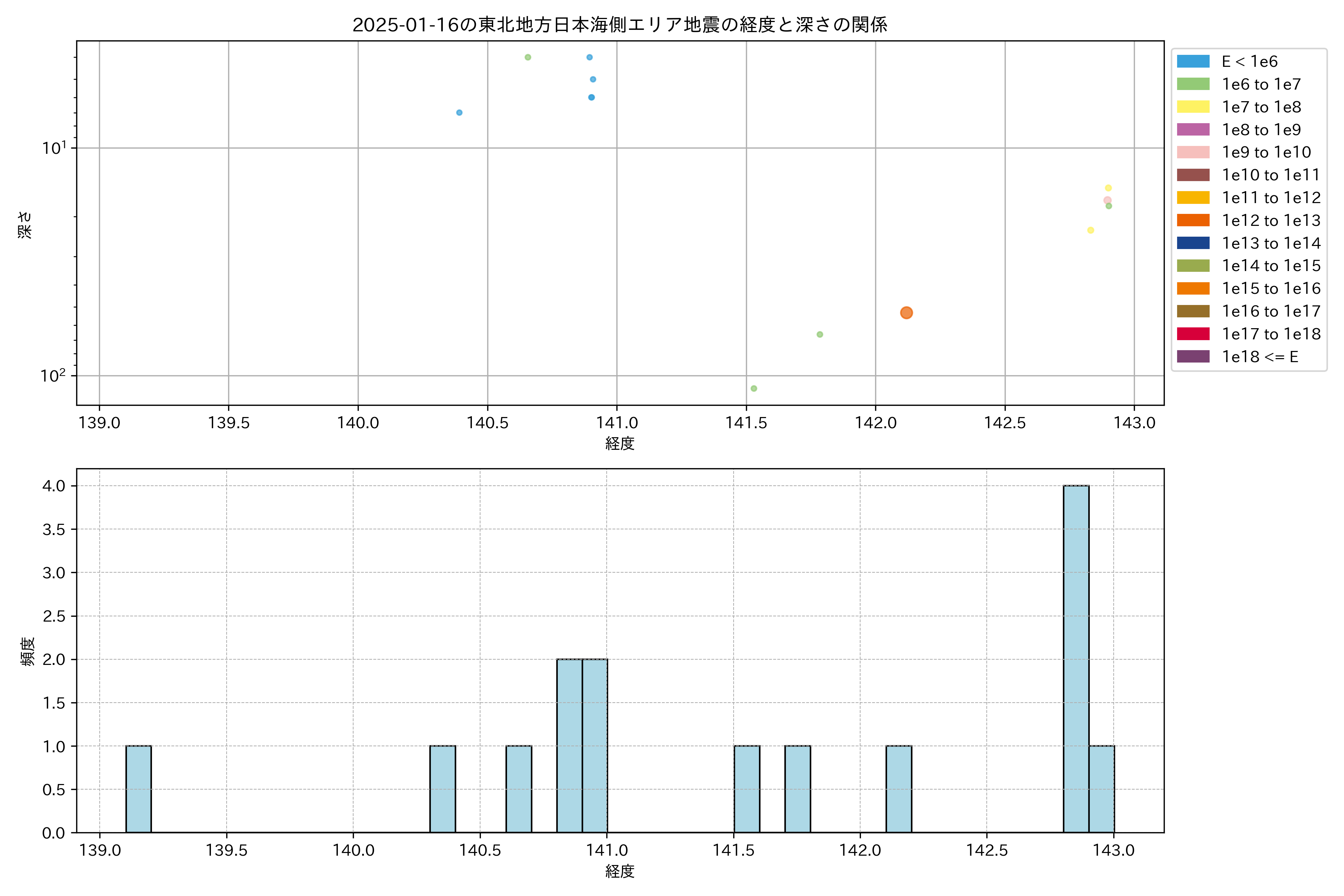Click the green 1e6 to 1e7 legend swatch
Image resolution: width=1344 pixels, height=896 pixels.
[x=1193, y=85]
